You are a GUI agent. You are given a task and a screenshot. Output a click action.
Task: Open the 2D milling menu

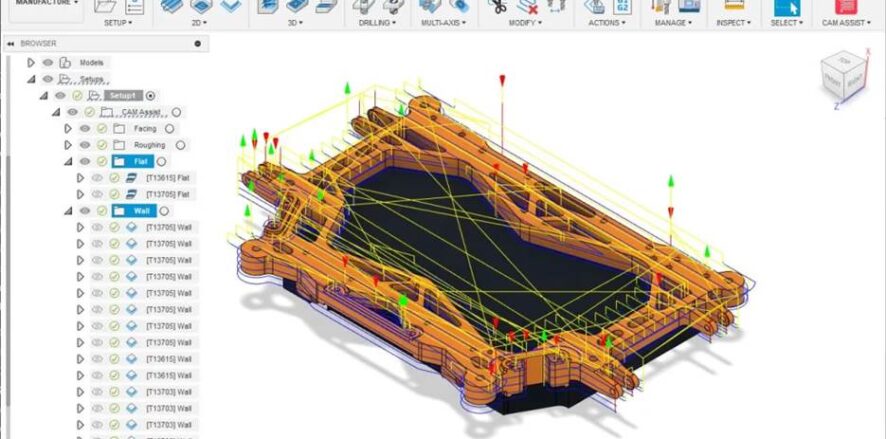[199, 23]
